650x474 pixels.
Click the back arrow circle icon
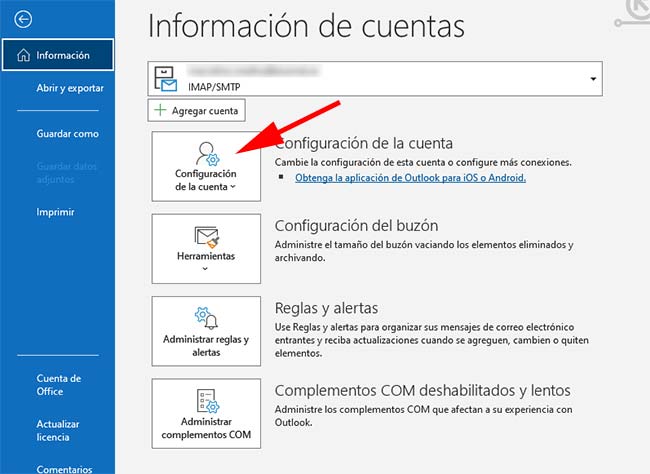click(x=23, y=19)
